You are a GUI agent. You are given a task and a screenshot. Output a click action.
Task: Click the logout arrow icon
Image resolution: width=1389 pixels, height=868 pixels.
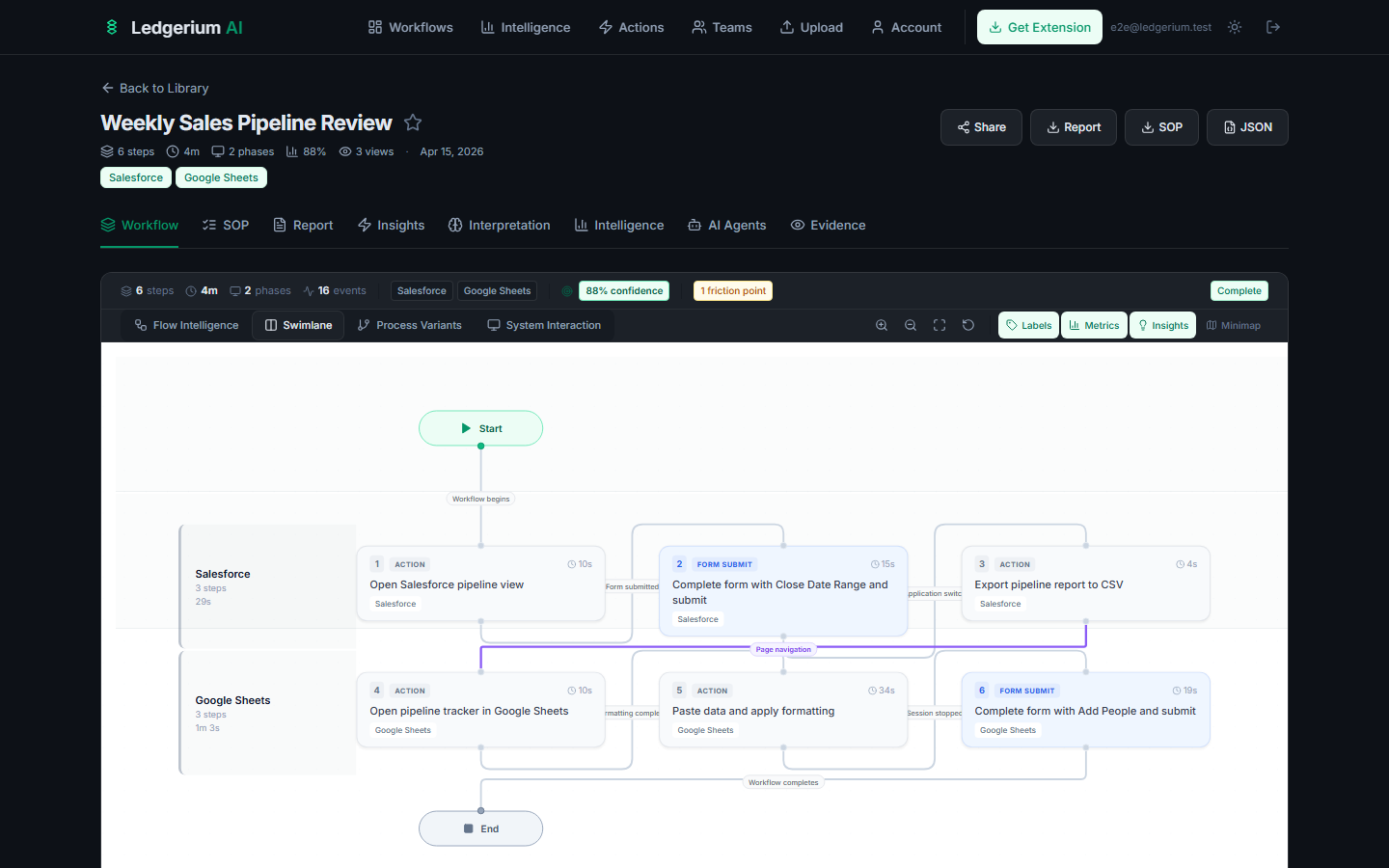[x=1273, y=27]
